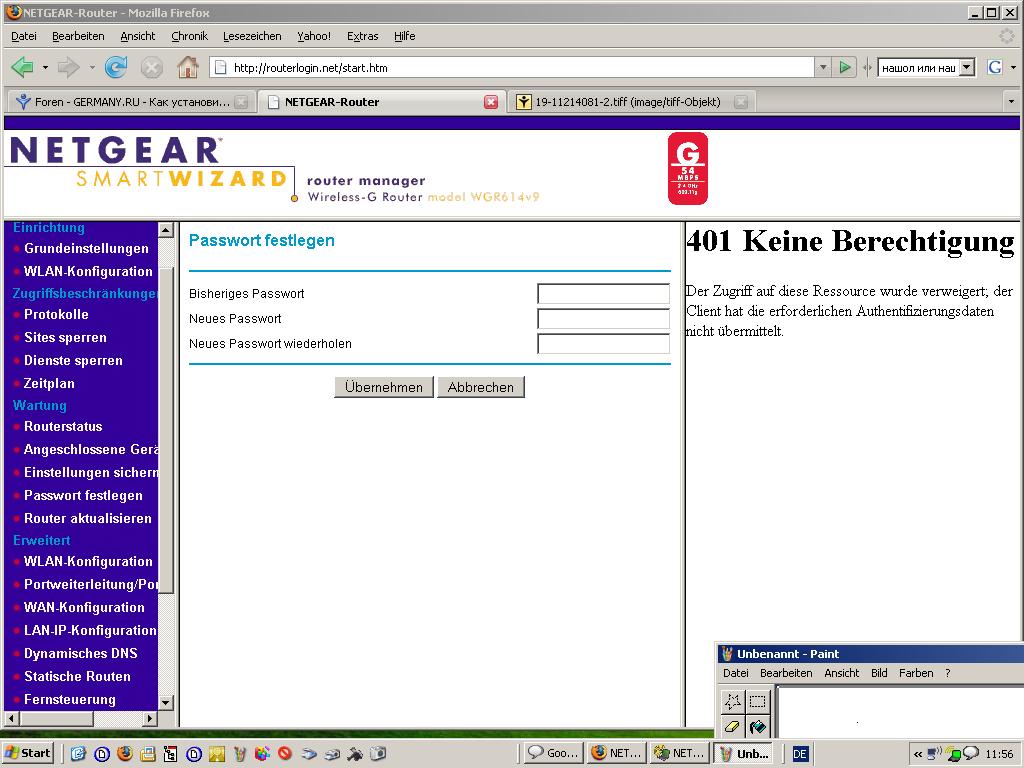Open the Lesezeichen menu in Firefox
1024x768 pixels.
(x=252, y=37)
